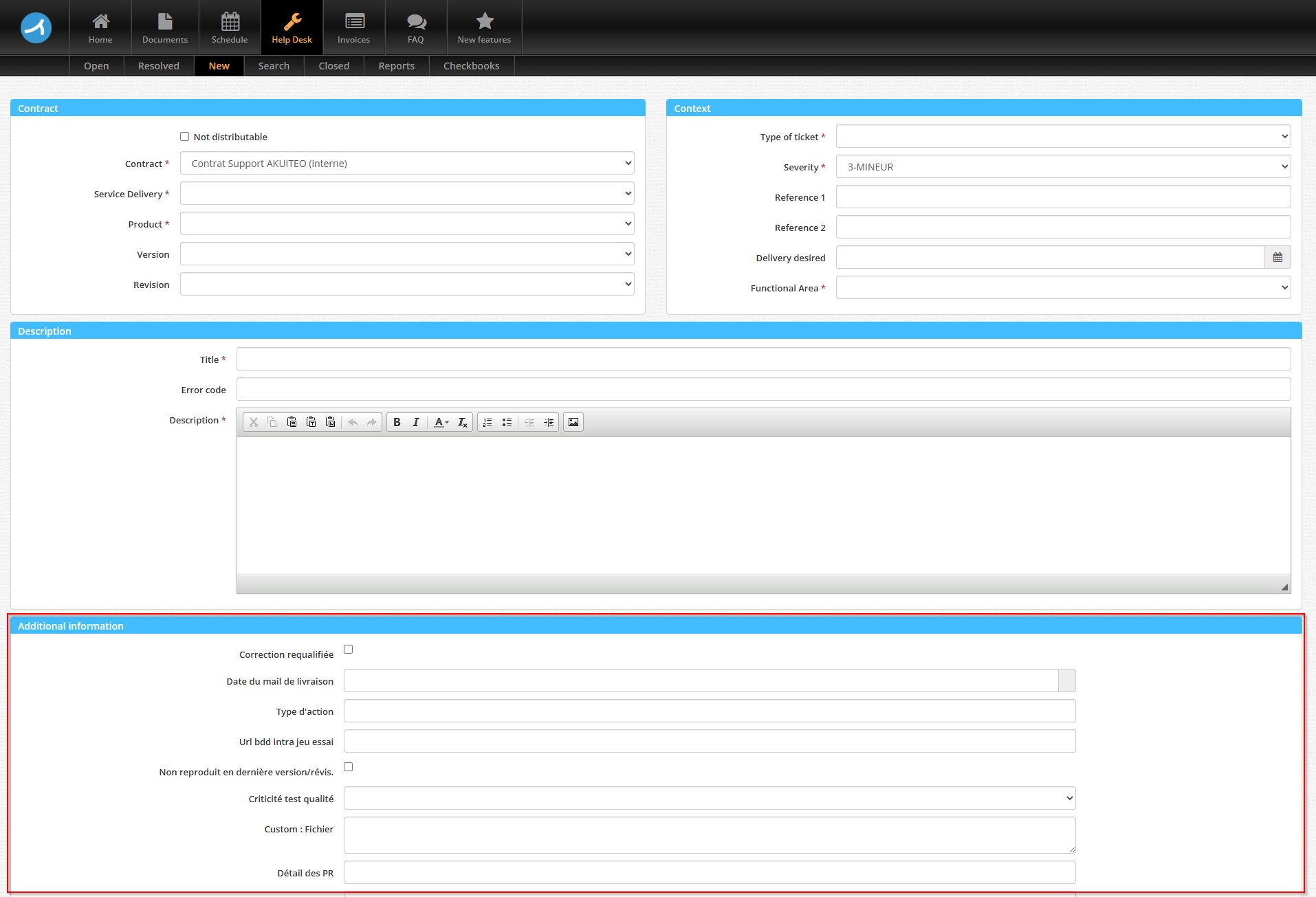Image resolution: width=1316 pixels, height=897 pixels.
Task: Open the Checkbooks subsection
Action: pyautogui.click(x=471, y=66)
